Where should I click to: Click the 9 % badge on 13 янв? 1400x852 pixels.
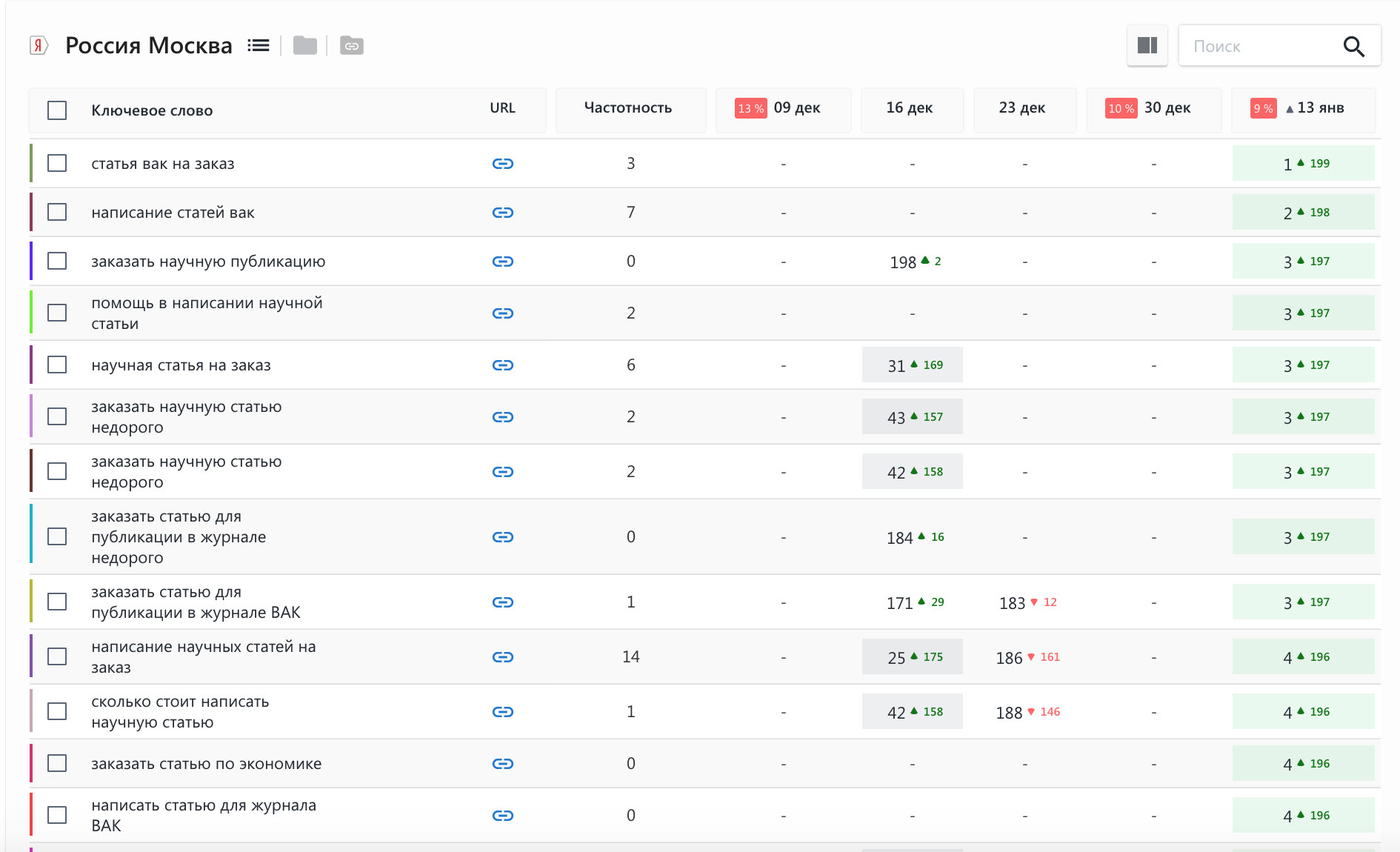(1263, 108)
